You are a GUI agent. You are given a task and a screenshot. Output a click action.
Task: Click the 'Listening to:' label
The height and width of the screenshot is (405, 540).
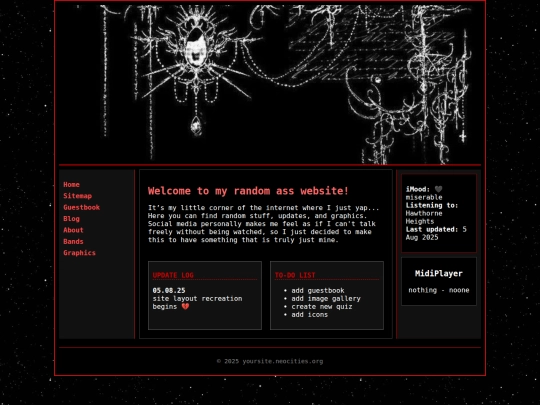click(432, 205)
